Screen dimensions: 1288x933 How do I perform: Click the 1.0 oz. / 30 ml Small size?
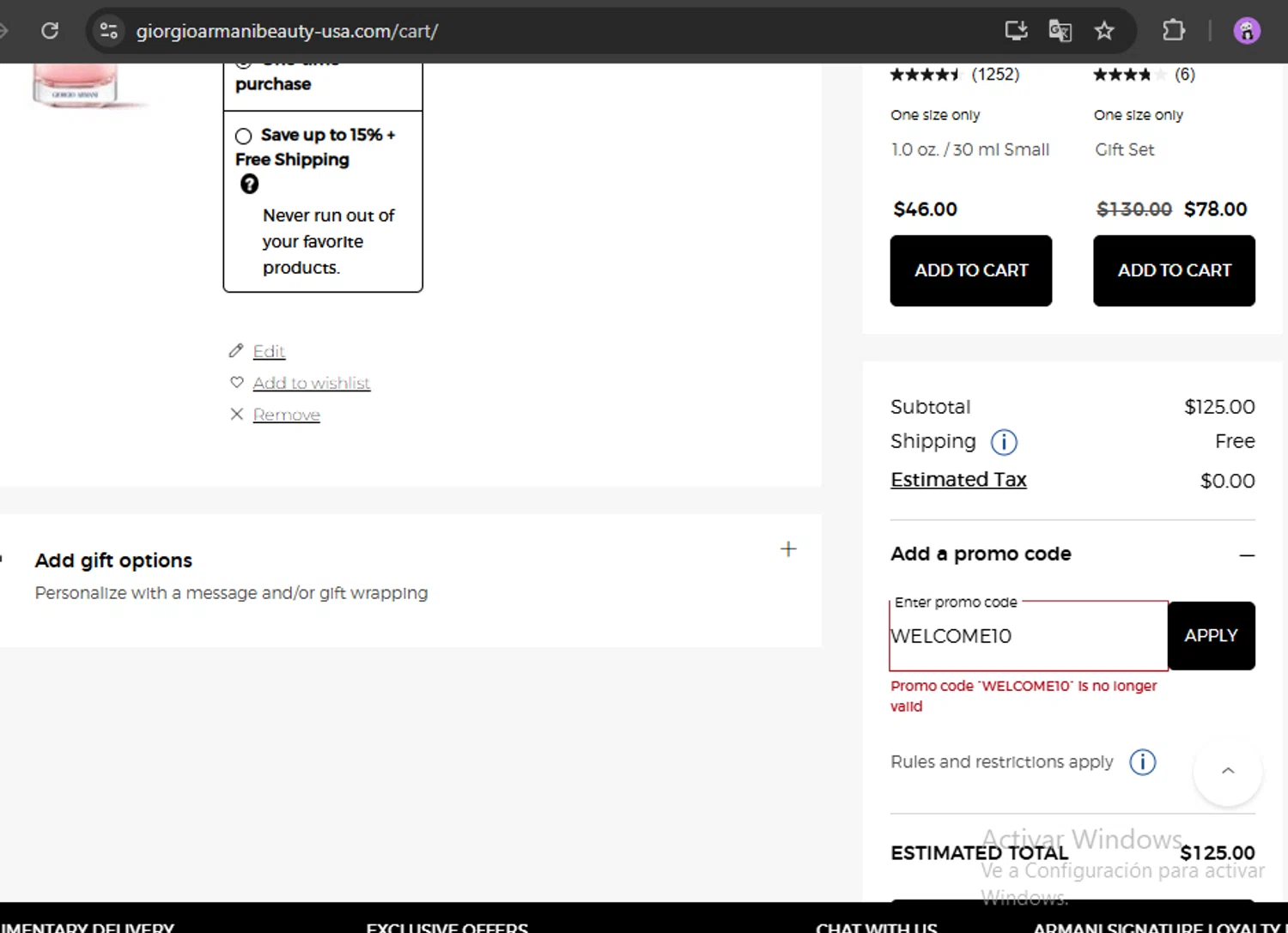[970, 149]
